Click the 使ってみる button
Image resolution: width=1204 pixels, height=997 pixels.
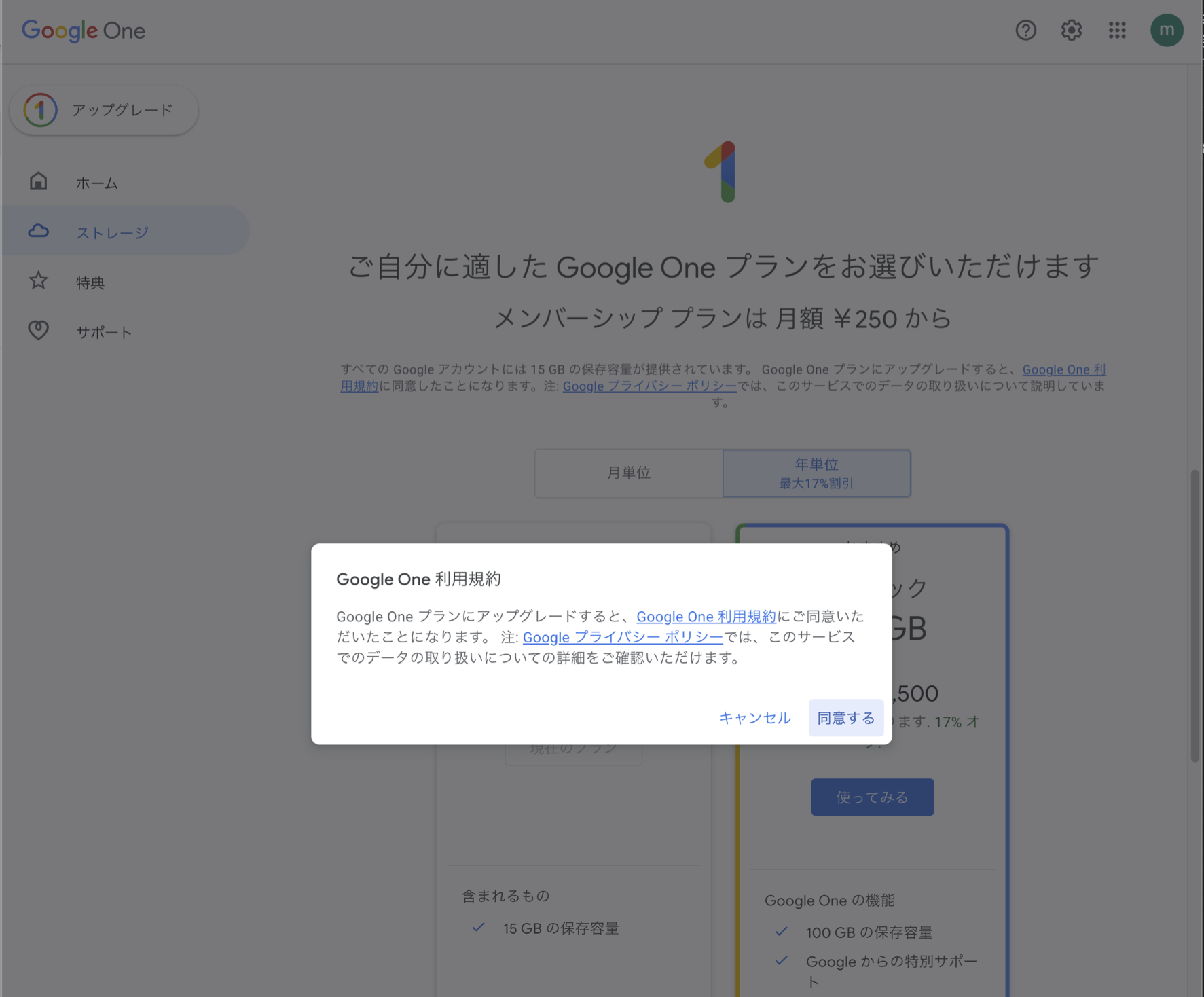tap(872, 797)
